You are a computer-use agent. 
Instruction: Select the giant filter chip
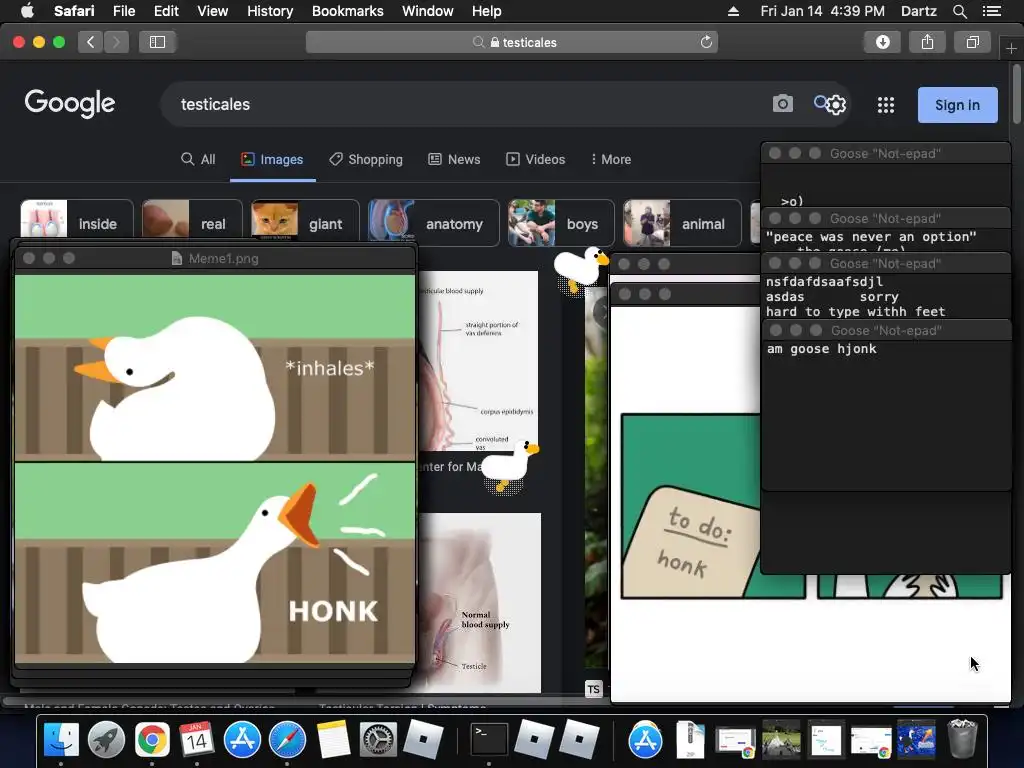point(305,224)
